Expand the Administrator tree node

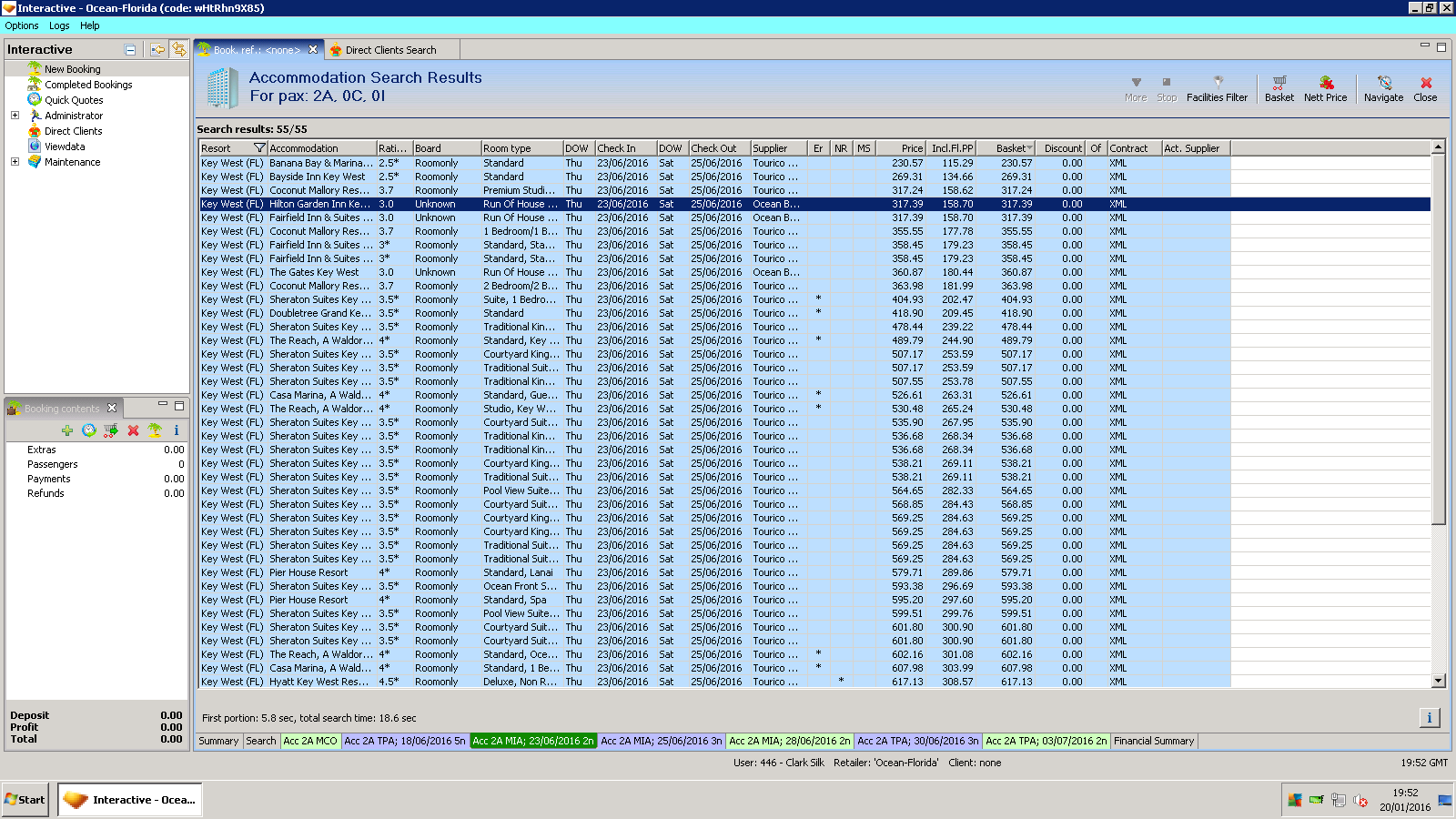pos(15,116)
